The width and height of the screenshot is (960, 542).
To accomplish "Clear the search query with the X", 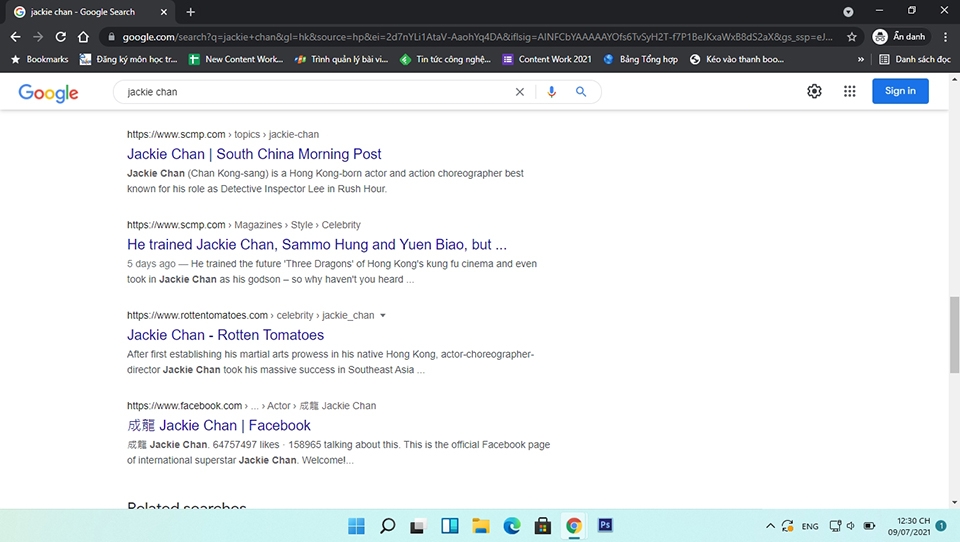I will pos(520,92).
